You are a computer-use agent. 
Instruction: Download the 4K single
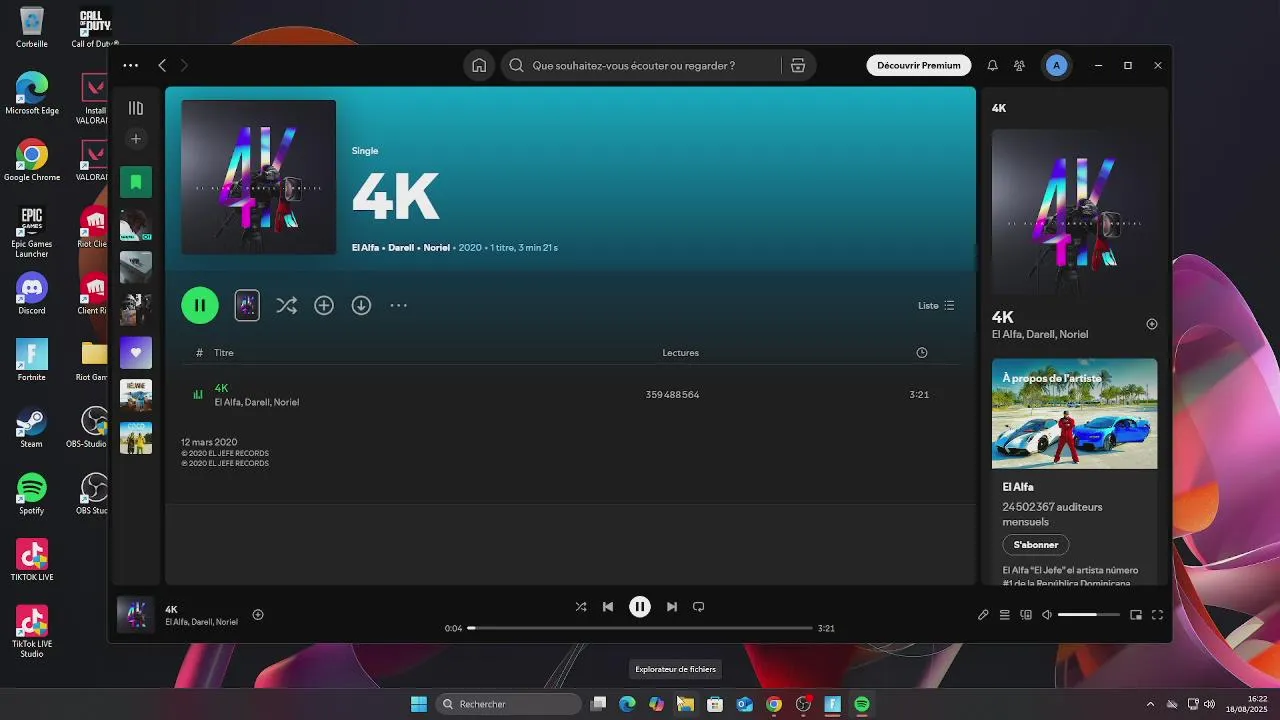[x=361, y=305]
